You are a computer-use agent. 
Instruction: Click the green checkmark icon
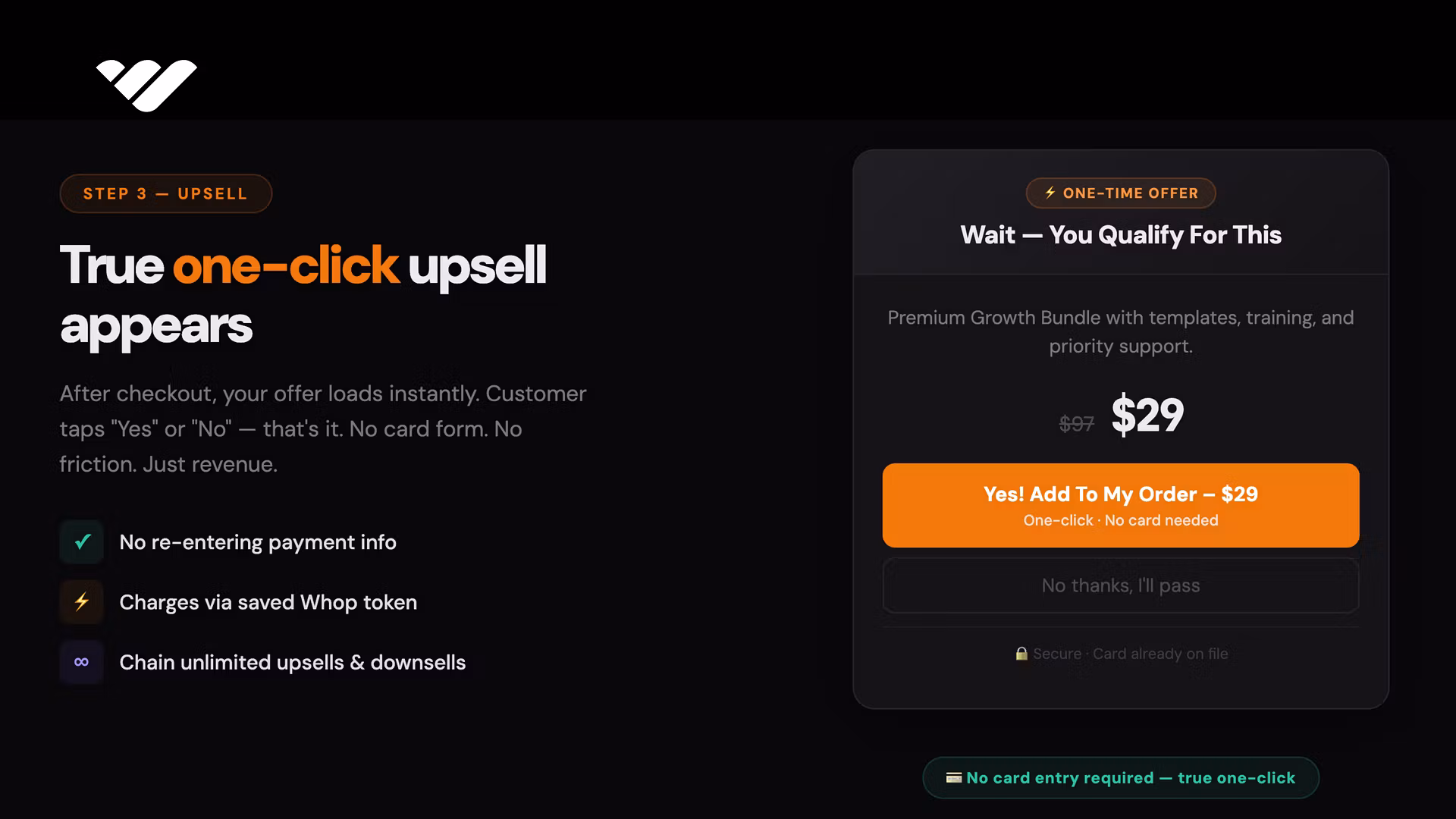(82, 541)
